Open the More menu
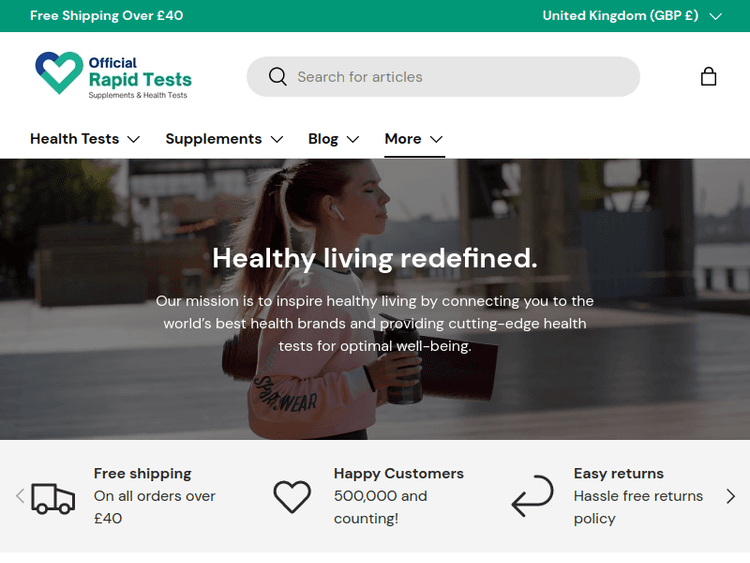750x563 pixels. 413,139
